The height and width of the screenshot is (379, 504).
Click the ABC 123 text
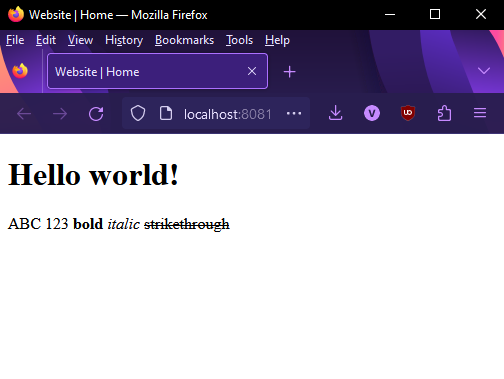pos(38,224)
